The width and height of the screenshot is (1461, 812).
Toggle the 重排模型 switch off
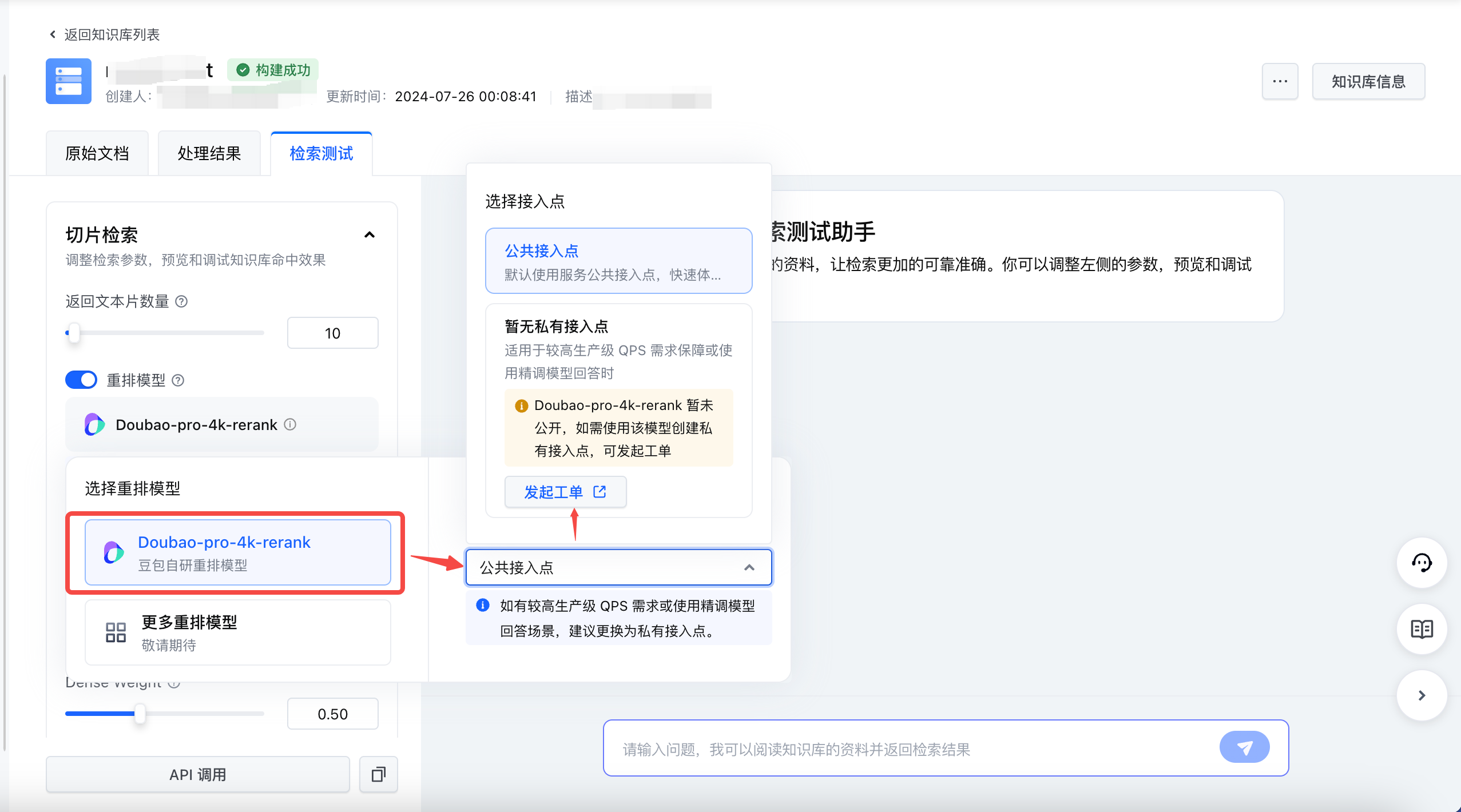[x=81, y=380]
